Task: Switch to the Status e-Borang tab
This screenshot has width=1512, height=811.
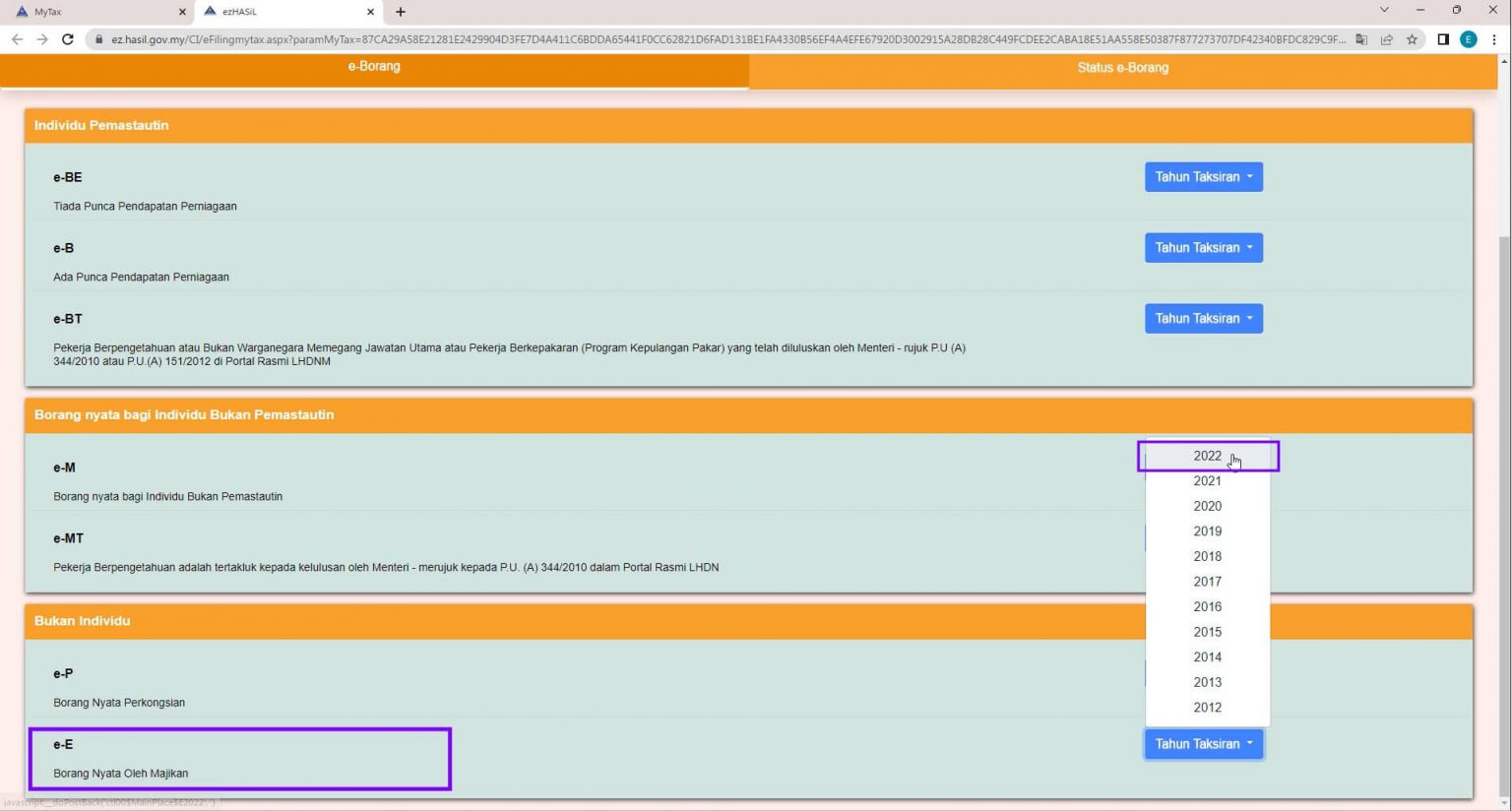Action: 1121,68
